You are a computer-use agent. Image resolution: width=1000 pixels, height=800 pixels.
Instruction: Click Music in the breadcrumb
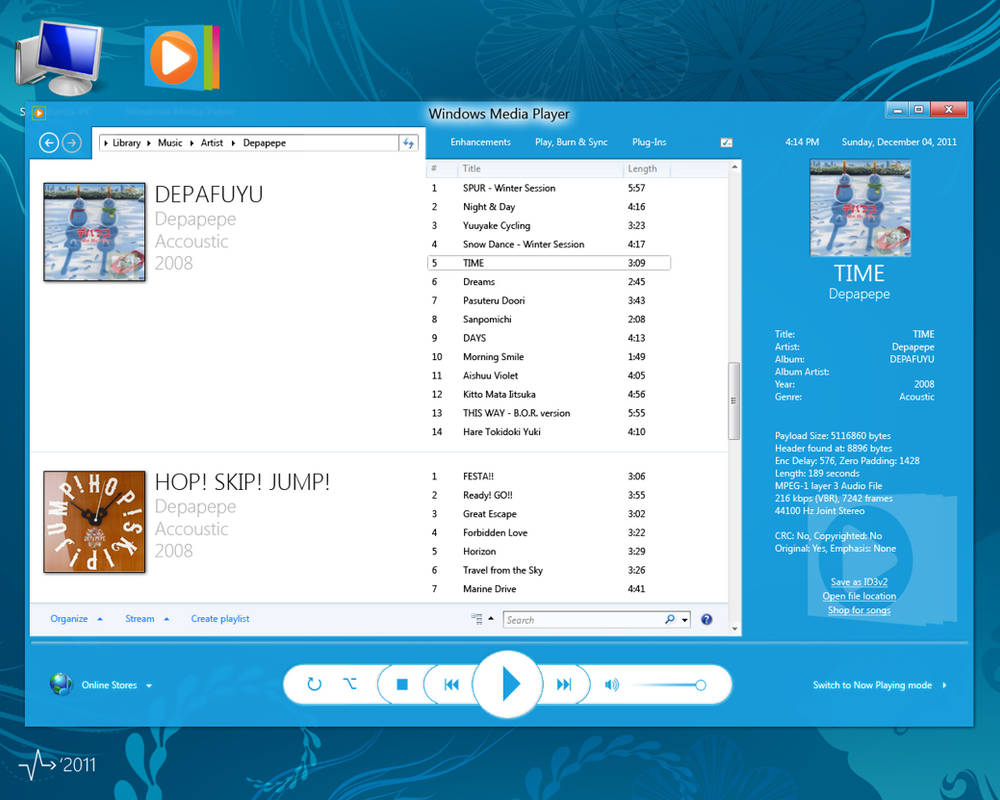pos(170,143)
